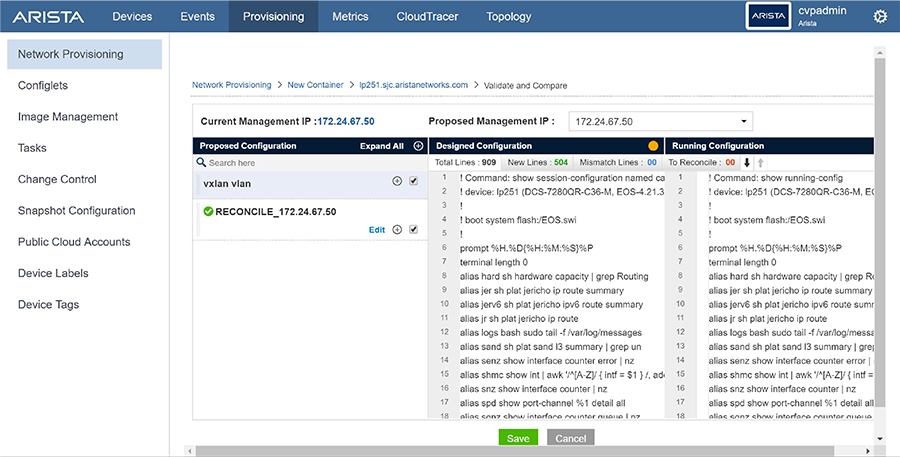Click lp251.sjc.aristanetworks.com breadcrumb link
Screen dimensions: 900x457
click(413, 85)
